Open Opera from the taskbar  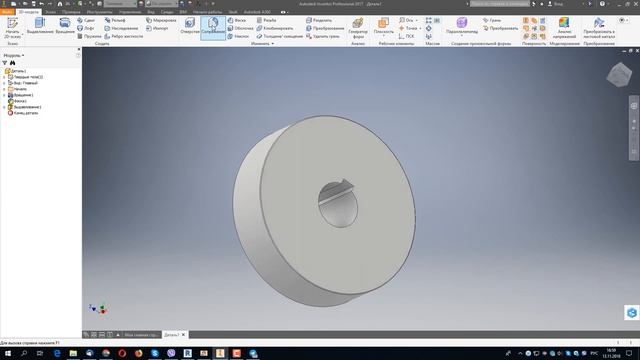pyautogui.click(x=122, y=353)
